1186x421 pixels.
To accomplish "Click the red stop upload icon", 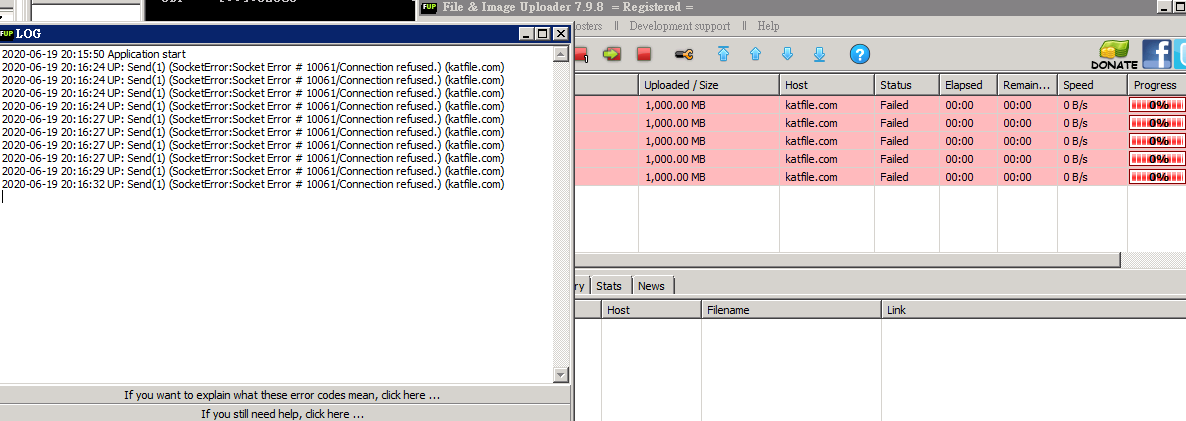I will (x=644, y=54).
